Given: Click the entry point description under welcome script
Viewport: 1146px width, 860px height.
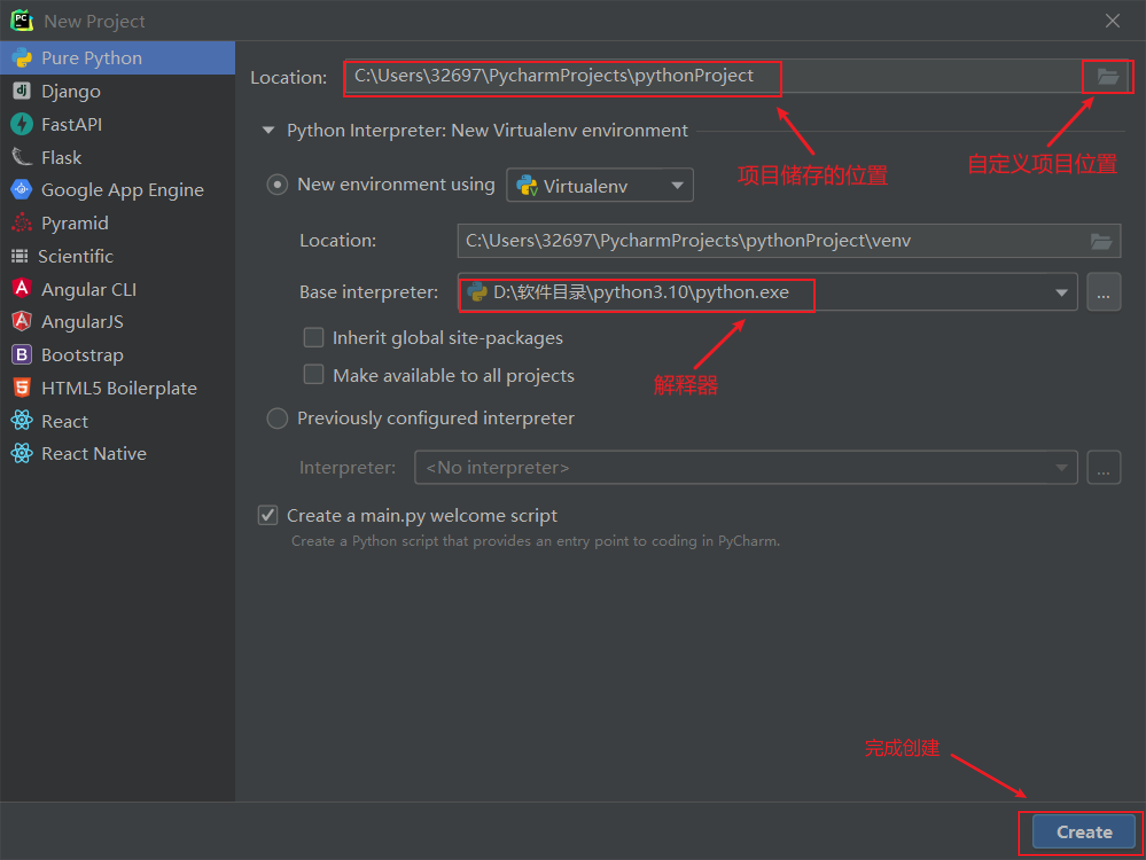Looking at the screenshot, I should 536,541.
